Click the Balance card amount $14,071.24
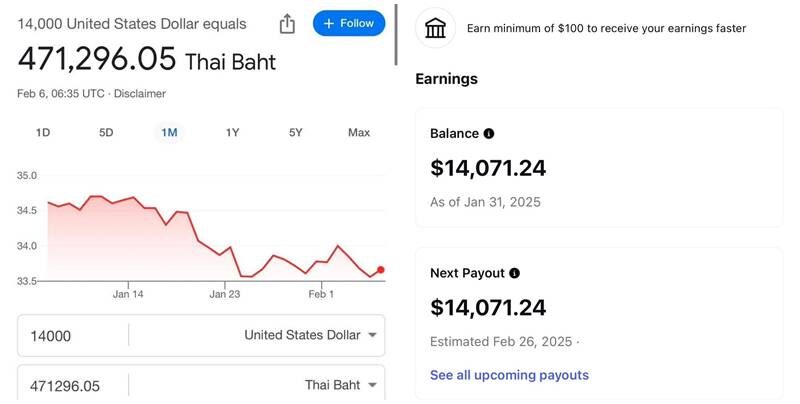This screenshot has height=404, width=800. pyautogui.click(x=488, y=168)
